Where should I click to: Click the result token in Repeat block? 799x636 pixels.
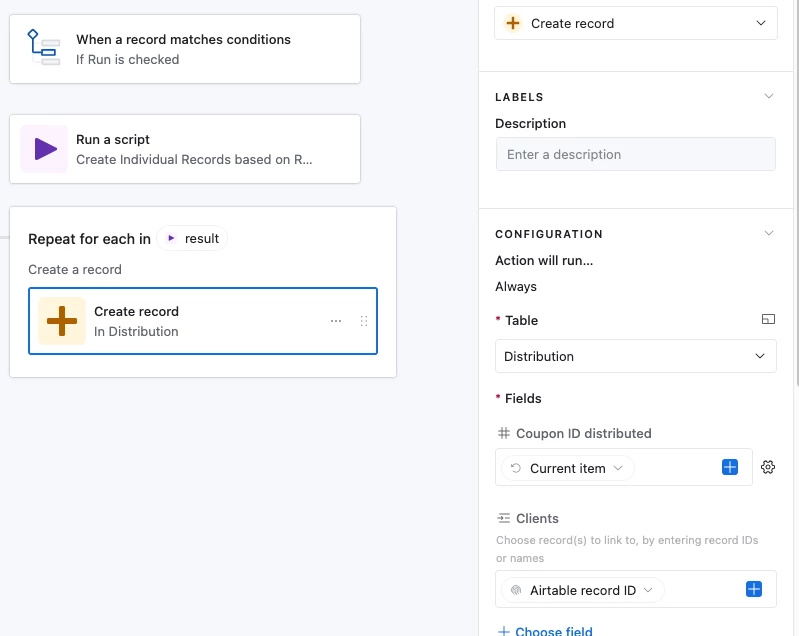tap(193, 238)
